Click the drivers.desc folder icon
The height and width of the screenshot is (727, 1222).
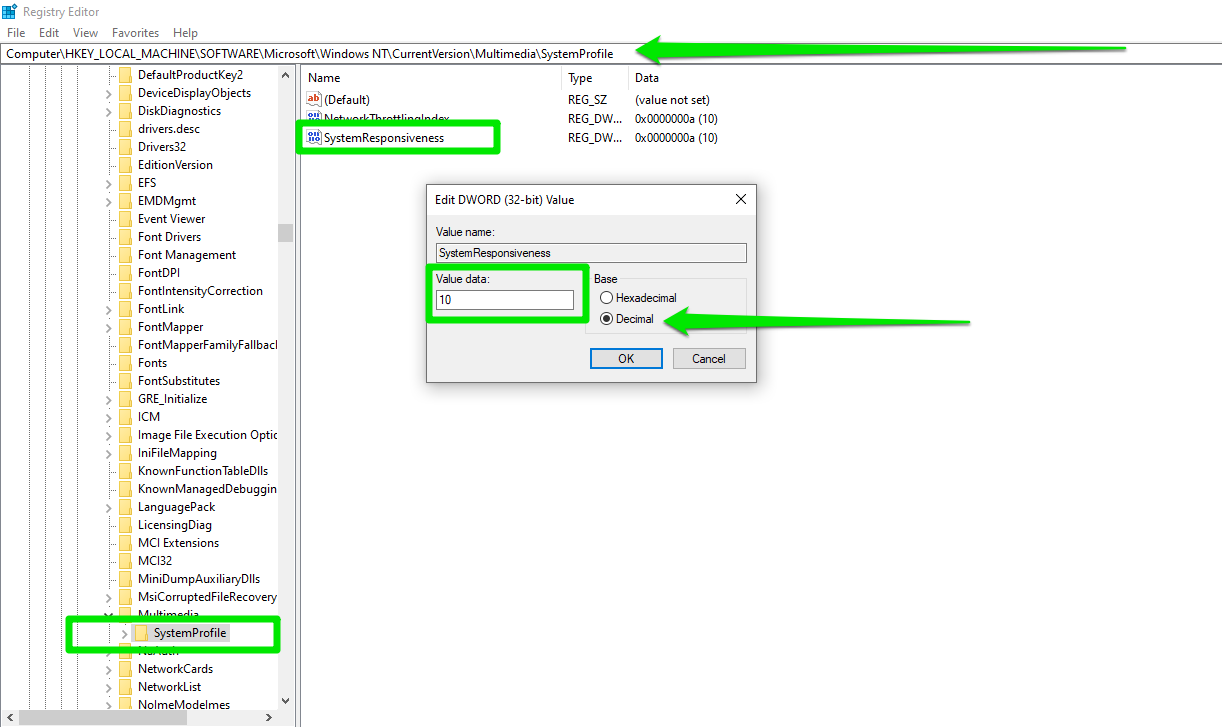pyautogui.click(x=125, y=129)
